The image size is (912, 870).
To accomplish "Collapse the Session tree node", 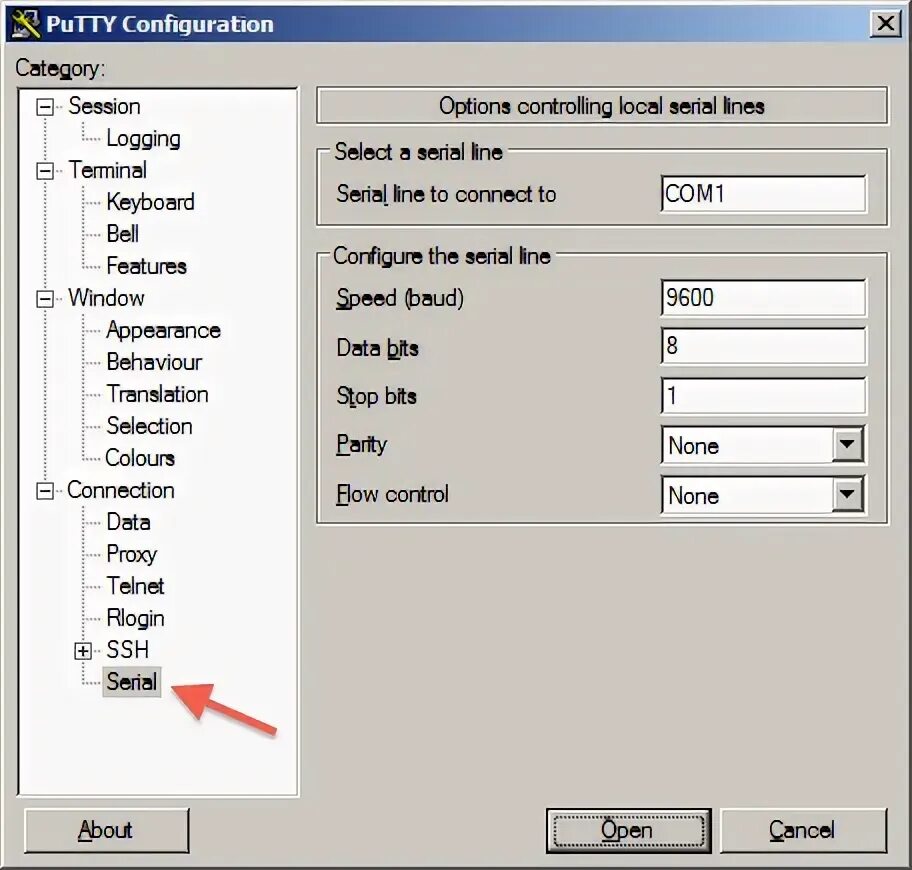I will tap(45, 107).
